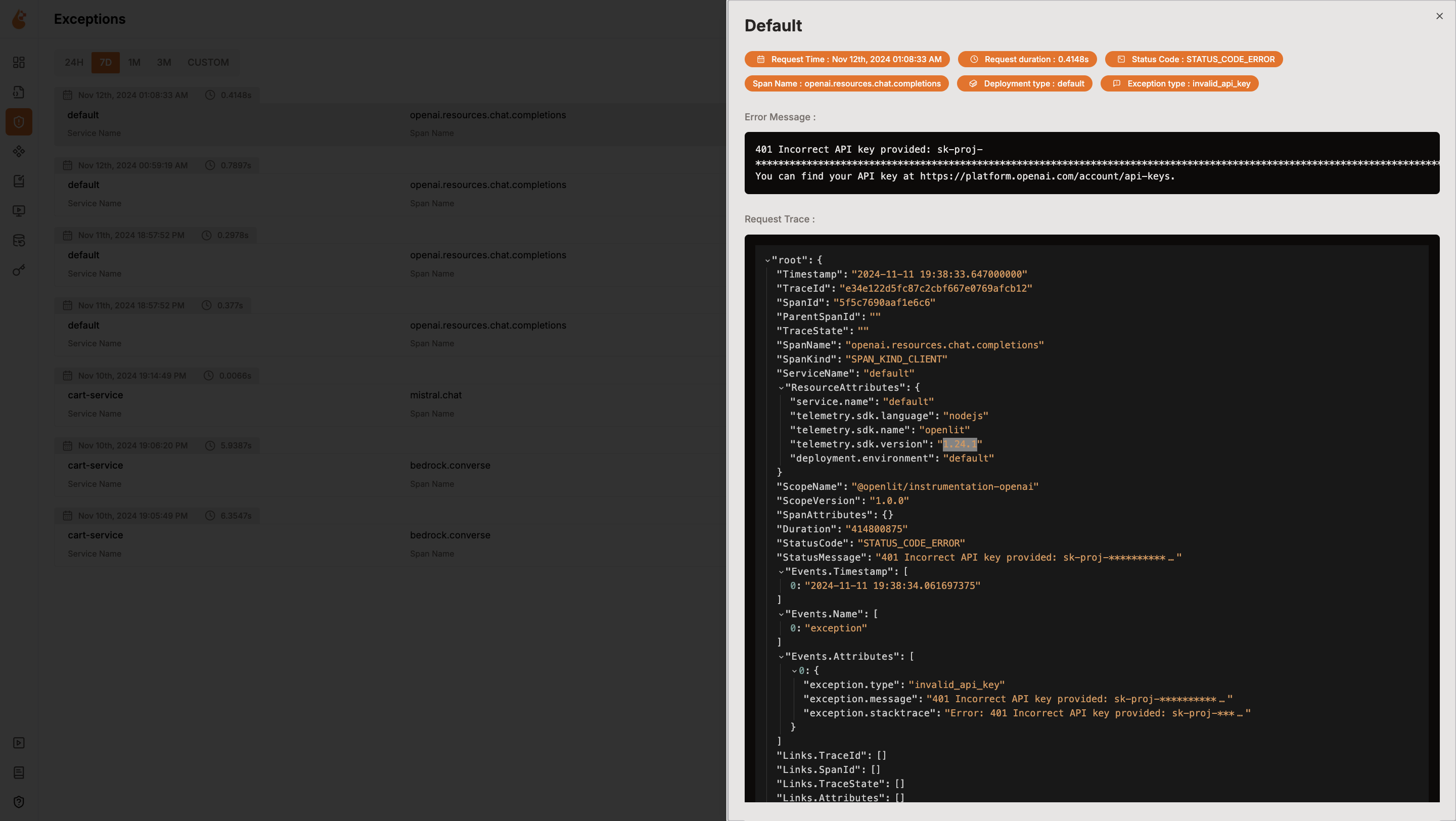Select the CUSTOM time range option
This screenshot has height=821, width=1456.
click(x=207, y=62)
